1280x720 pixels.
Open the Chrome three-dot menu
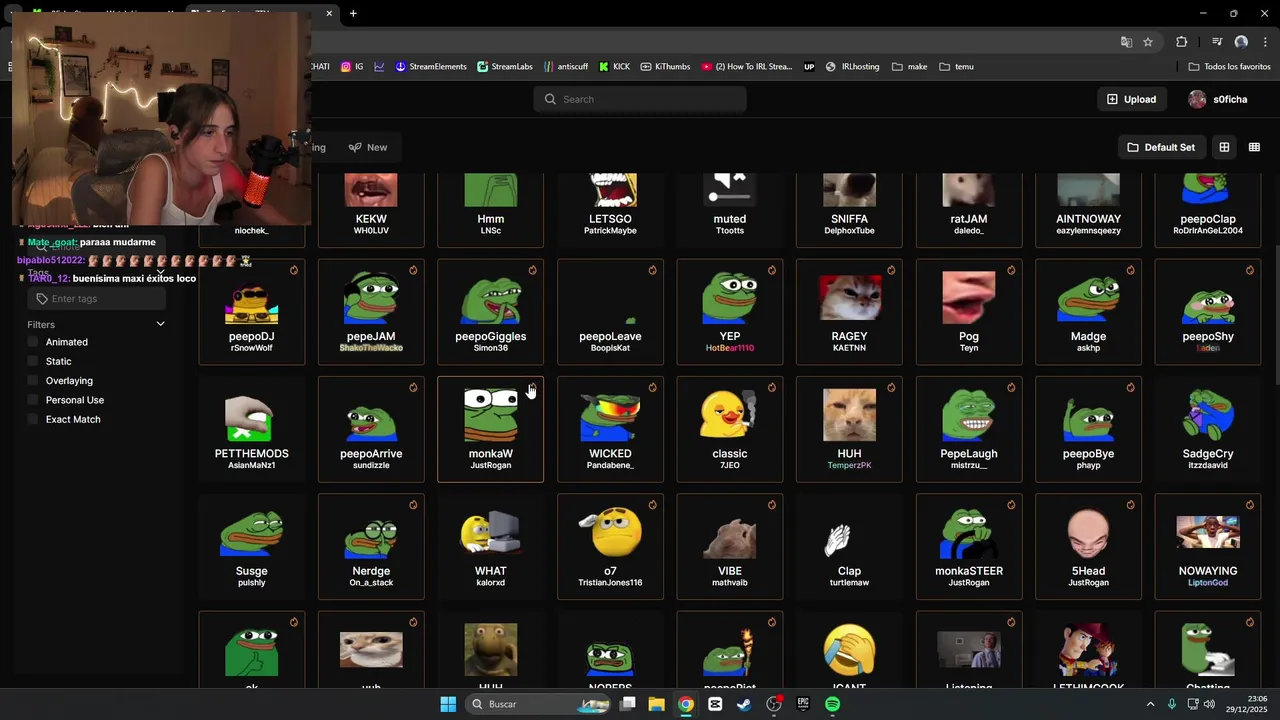tap(1265, 42)
